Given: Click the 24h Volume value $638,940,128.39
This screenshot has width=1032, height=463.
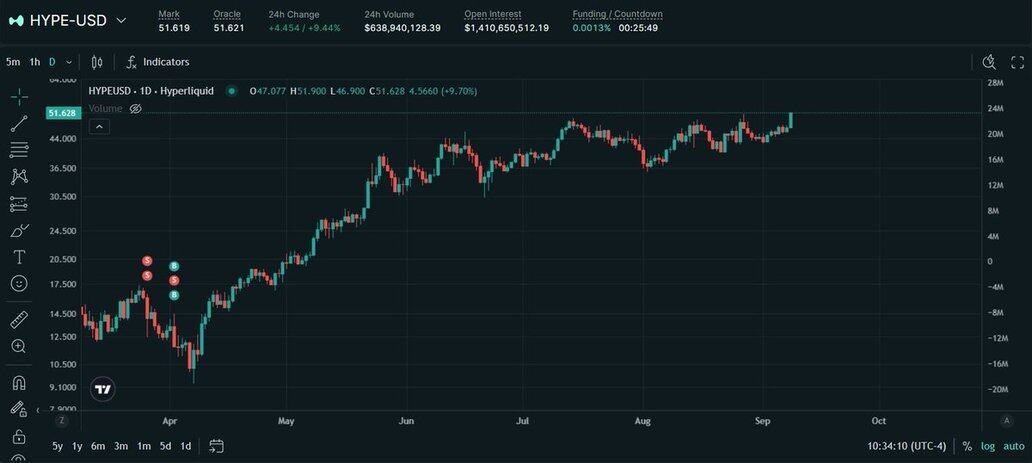Looking at the screenshot, I should coord(402,28).
